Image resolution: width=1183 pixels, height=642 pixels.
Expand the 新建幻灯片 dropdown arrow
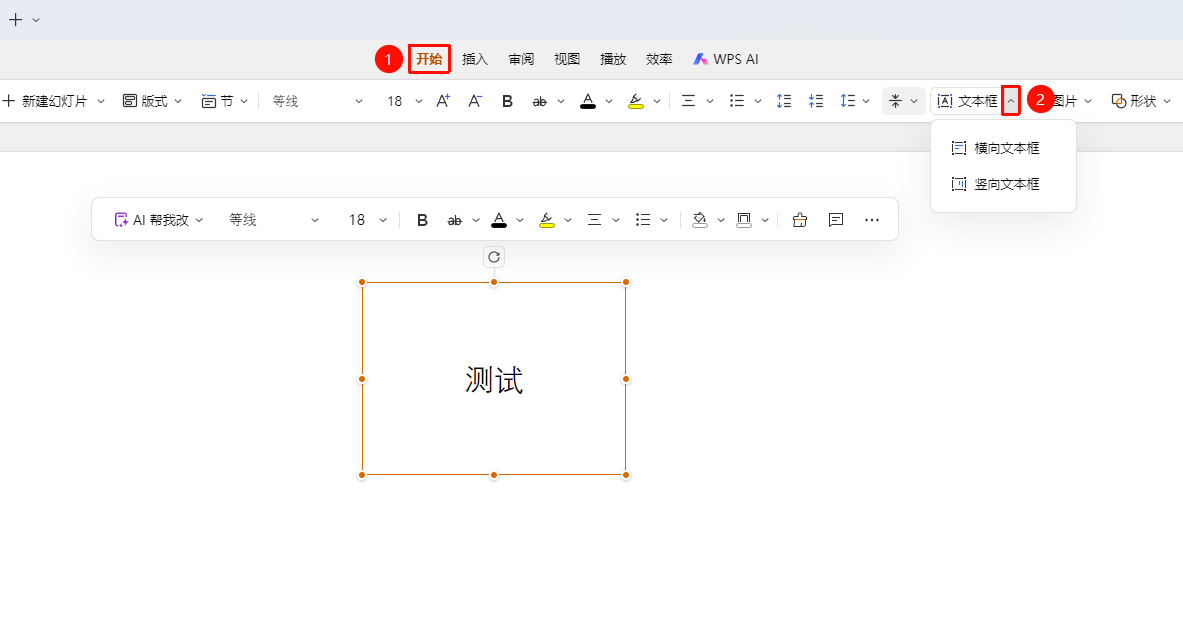click(100, 101)
